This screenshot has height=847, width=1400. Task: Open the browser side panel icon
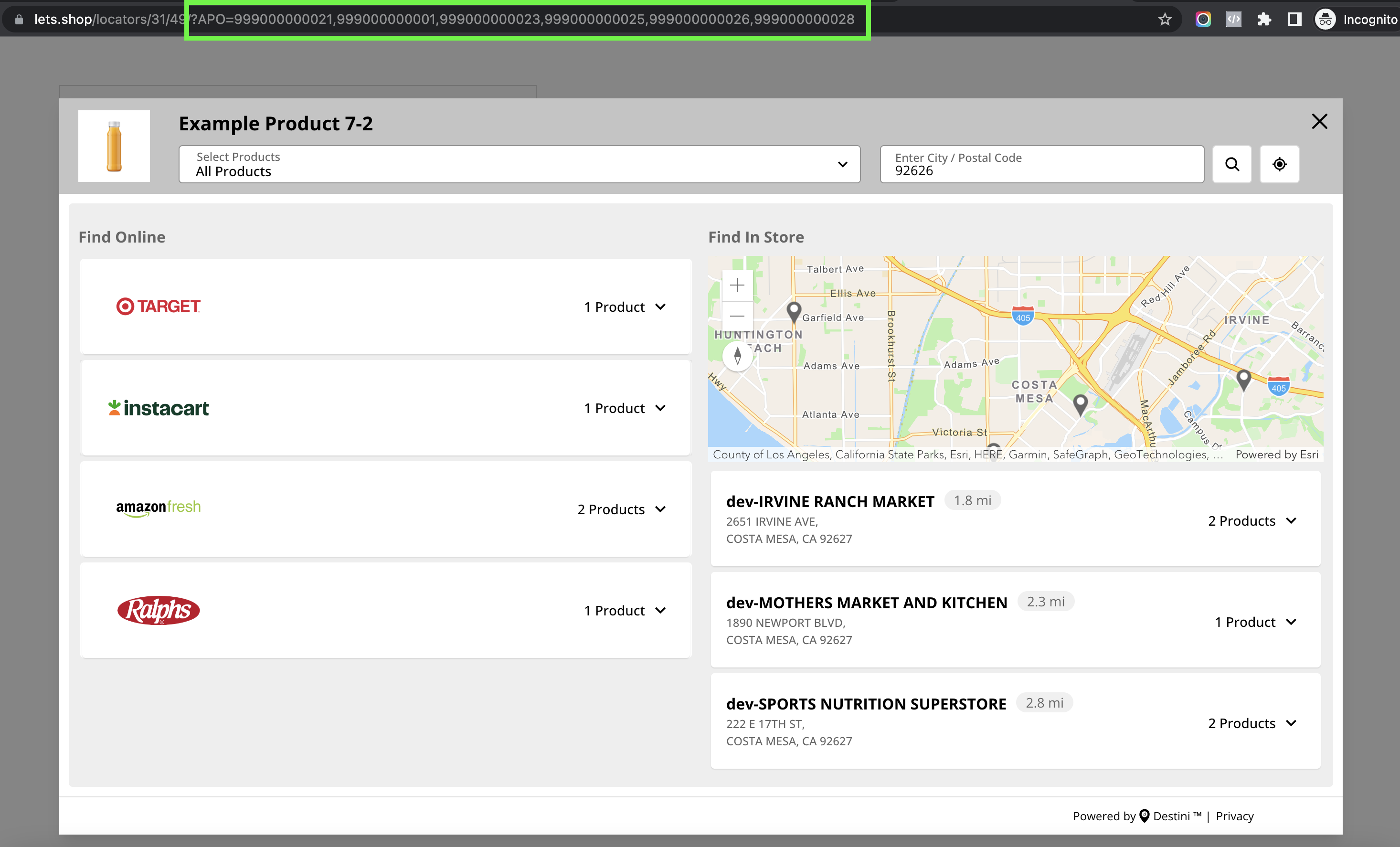click(x=1294, y=19)
